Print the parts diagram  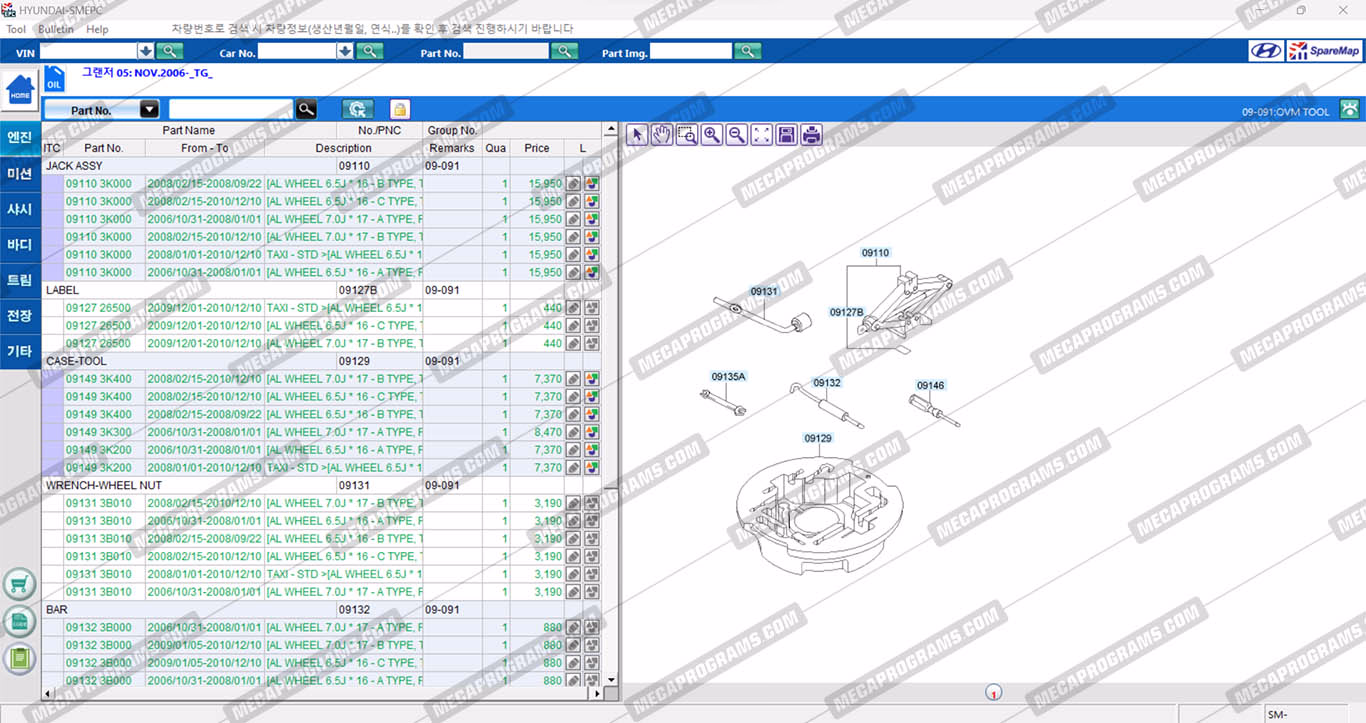point(812,135)
